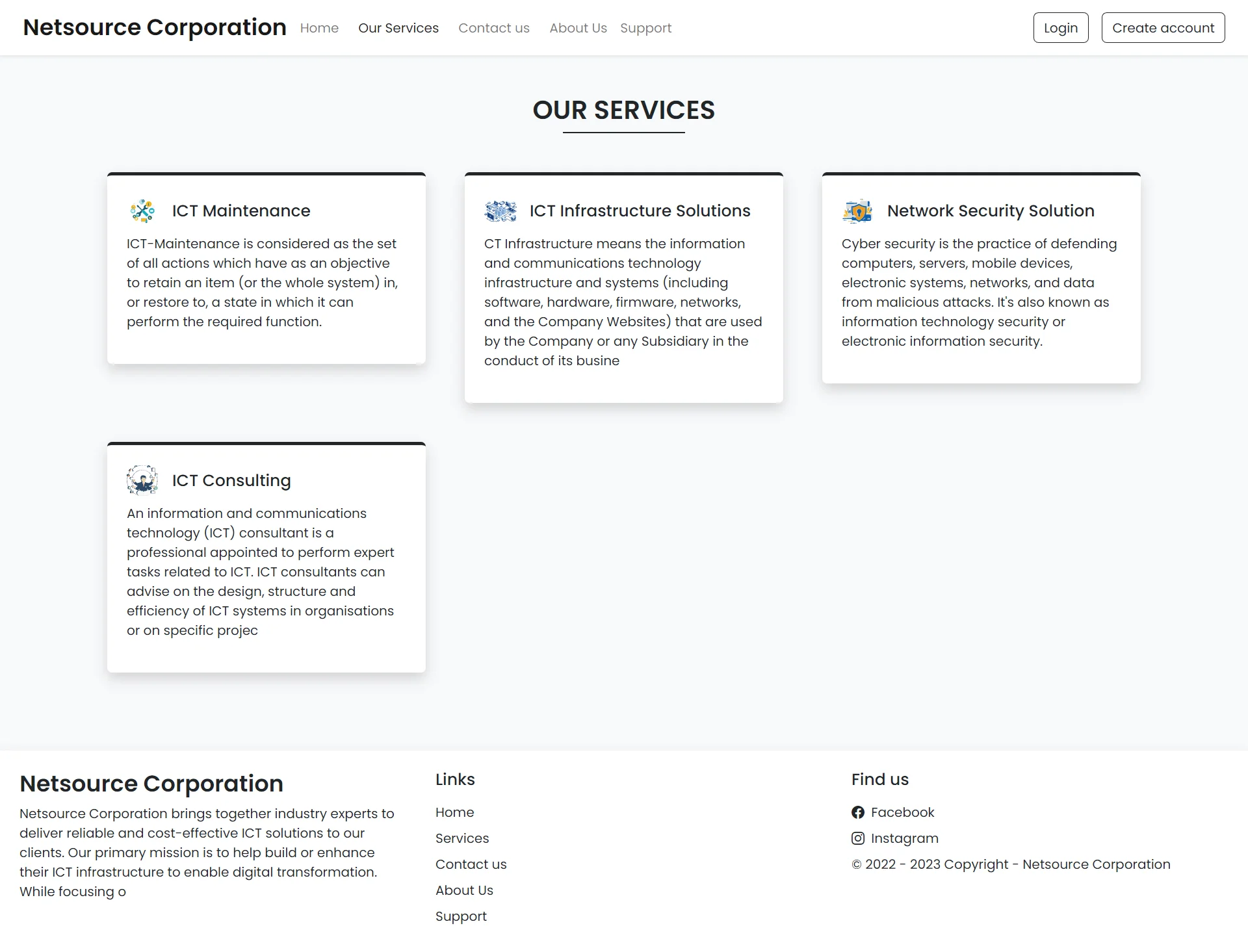Screen dimensions: 1248x952
Task: Click the Create account button
Action: [x=1163, y=28]
